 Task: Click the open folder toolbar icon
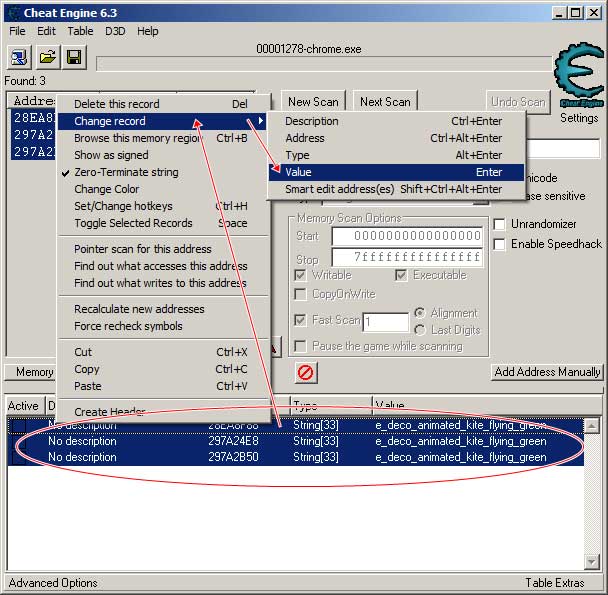point(47,57)
